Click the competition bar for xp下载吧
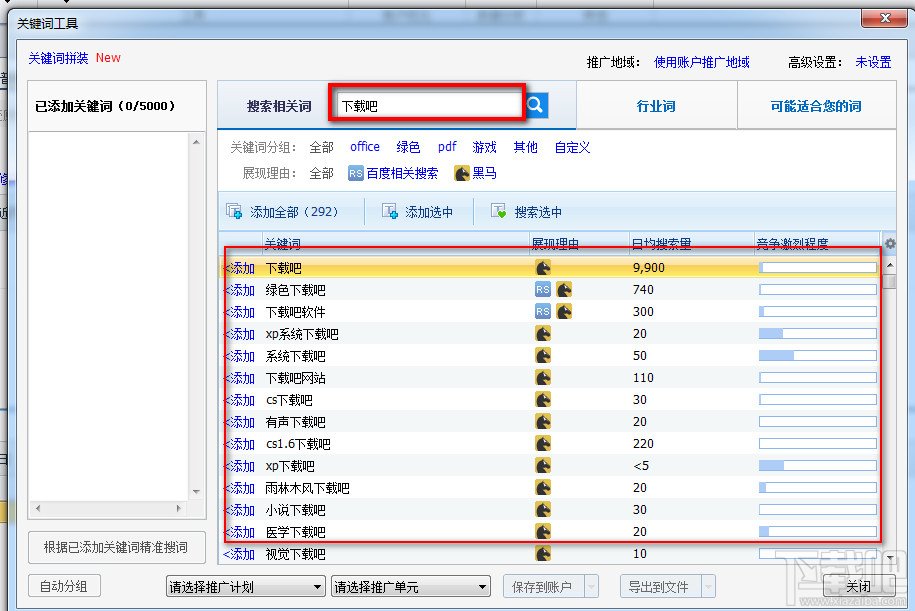915x611 pixels. [x=818, y=466]
